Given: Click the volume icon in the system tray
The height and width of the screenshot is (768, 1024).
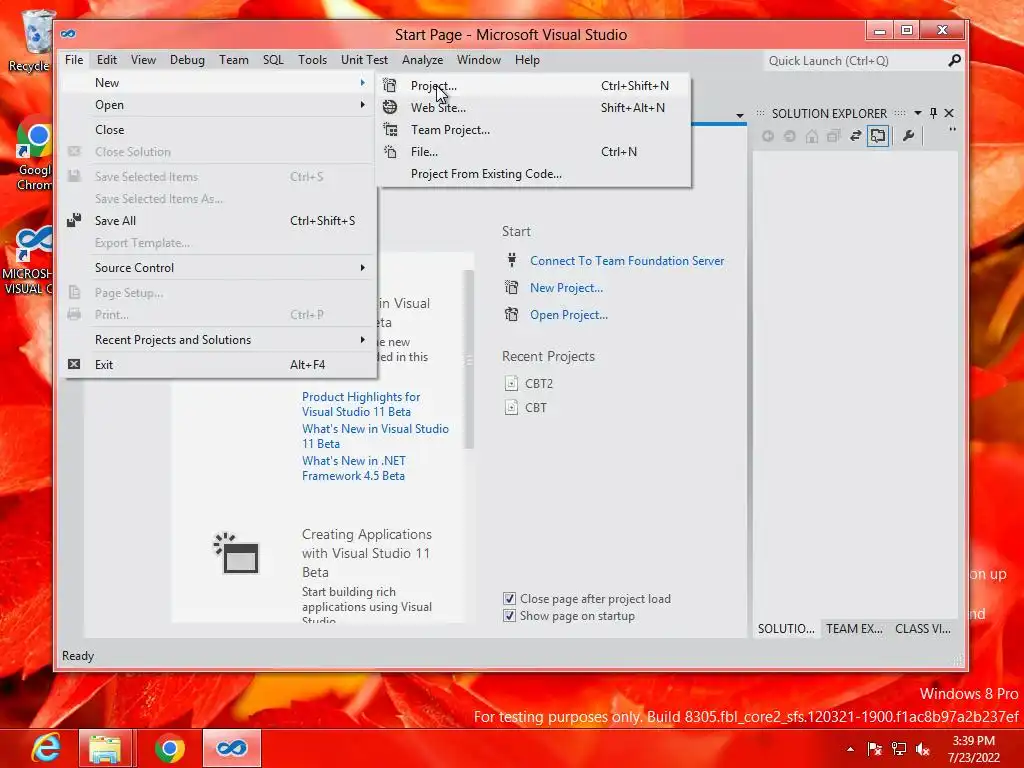Looking at the screenshot, I should tap(923, 749).
